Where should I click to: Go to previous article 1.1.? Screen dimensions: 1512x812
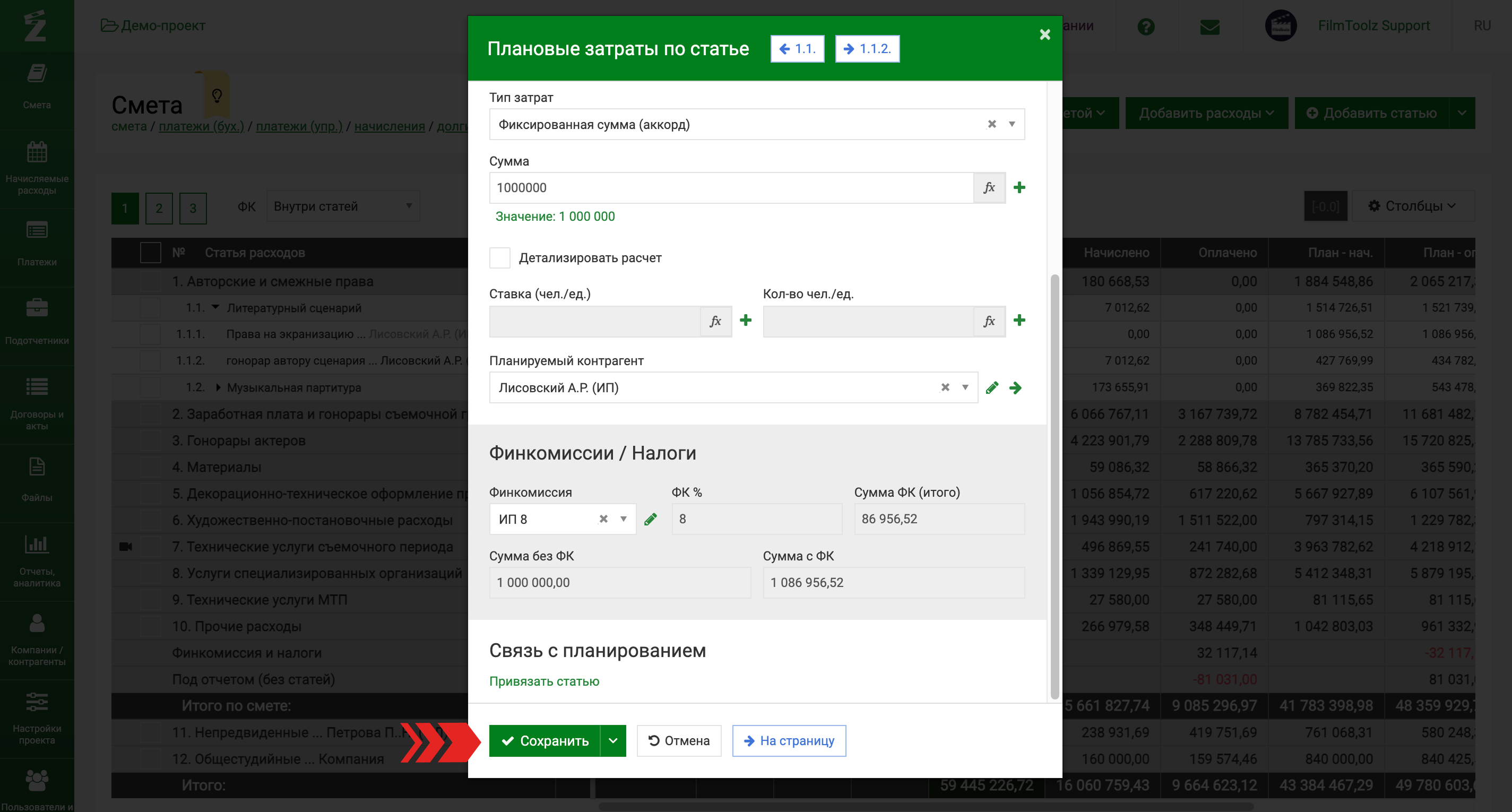coord(797,49)
